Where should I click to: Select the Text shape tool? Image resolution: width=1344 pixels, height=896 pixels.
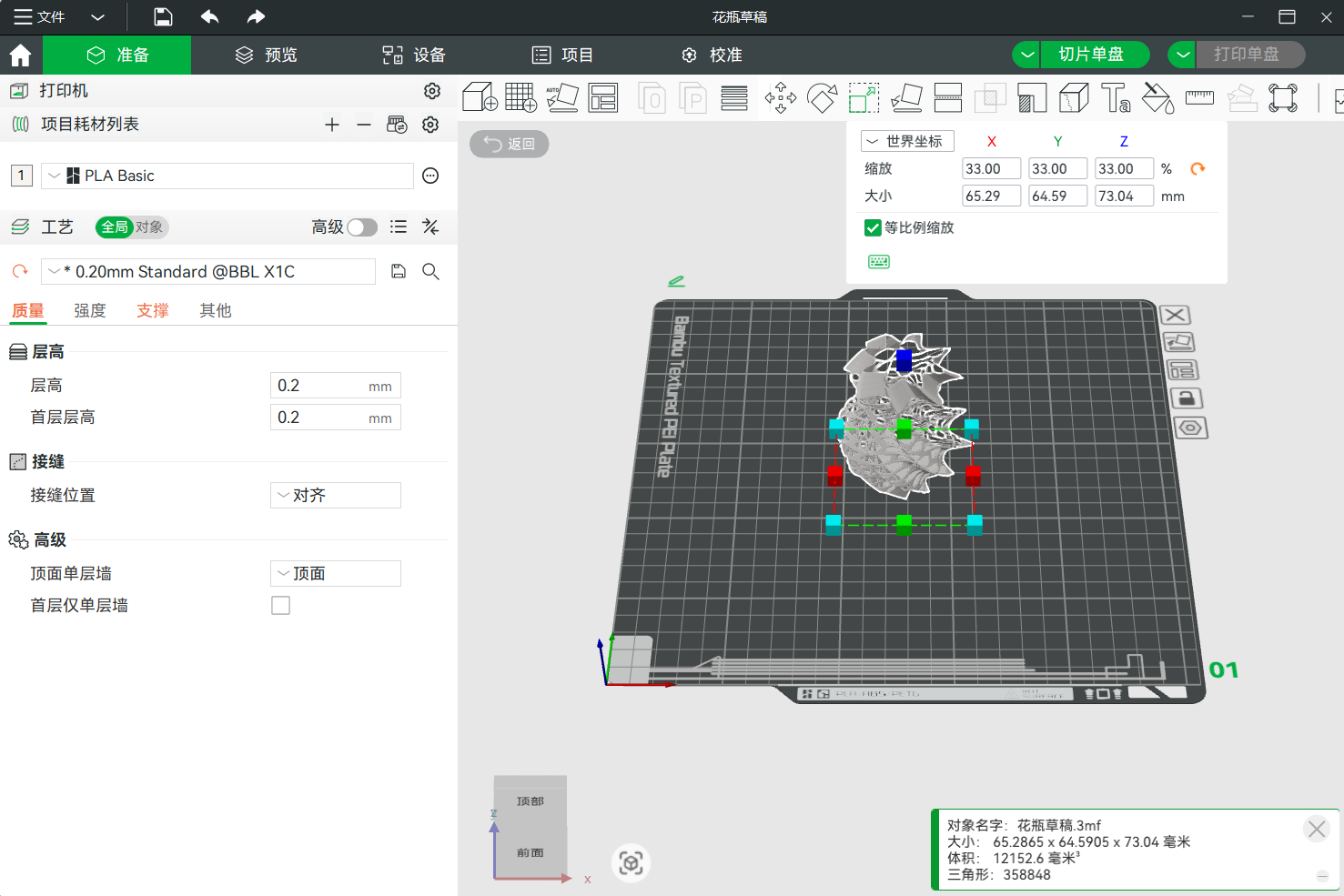pos(1116,97)
